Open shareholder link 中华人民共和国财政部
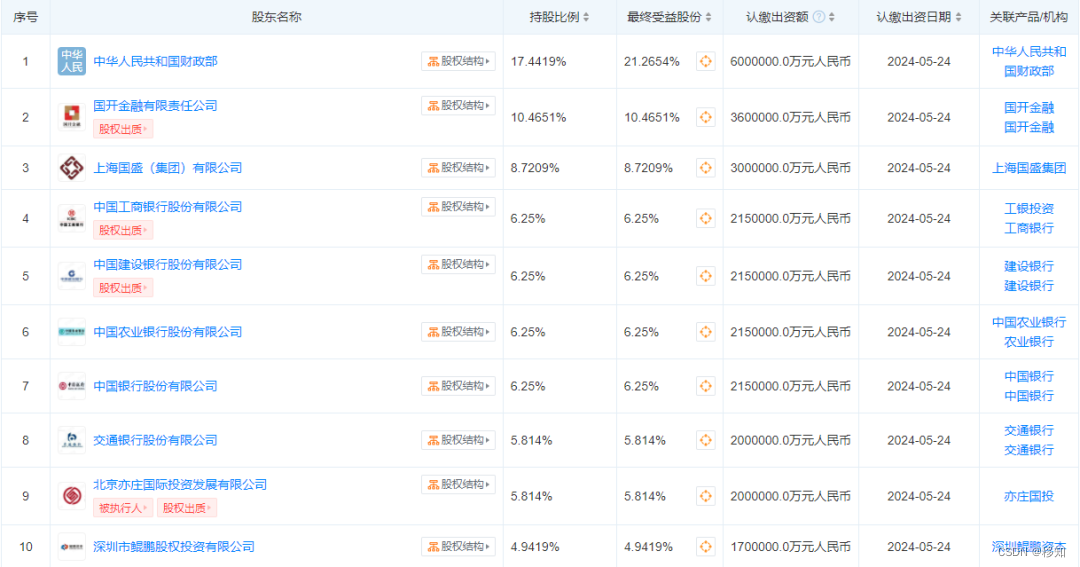 pos(156,61)
